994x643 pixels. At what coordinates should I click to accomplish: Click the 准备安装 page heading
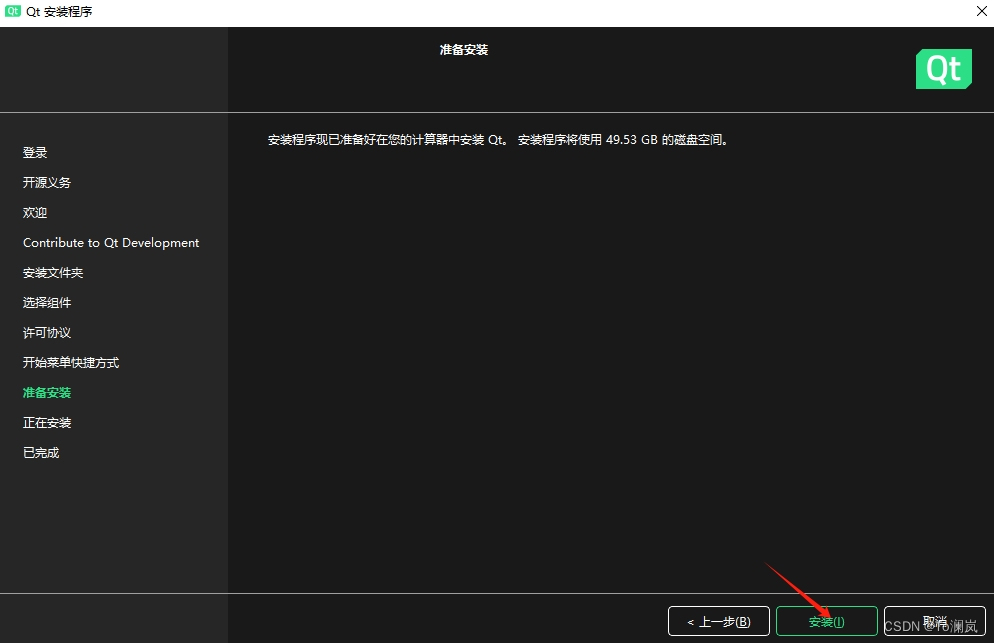(x=464, y=49)
